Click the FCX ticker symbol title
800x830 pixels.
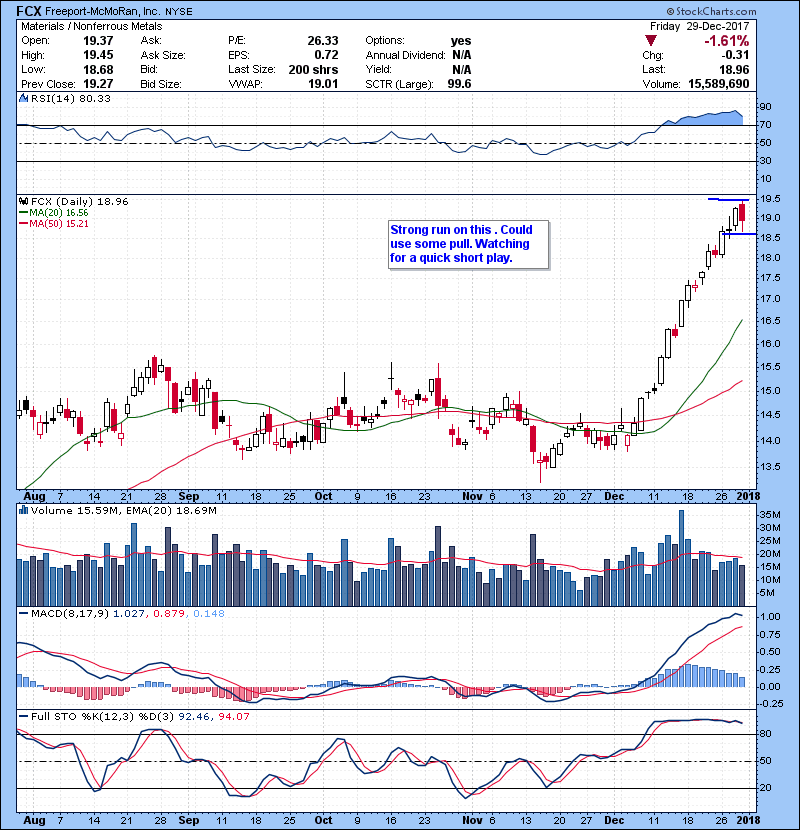29,11
